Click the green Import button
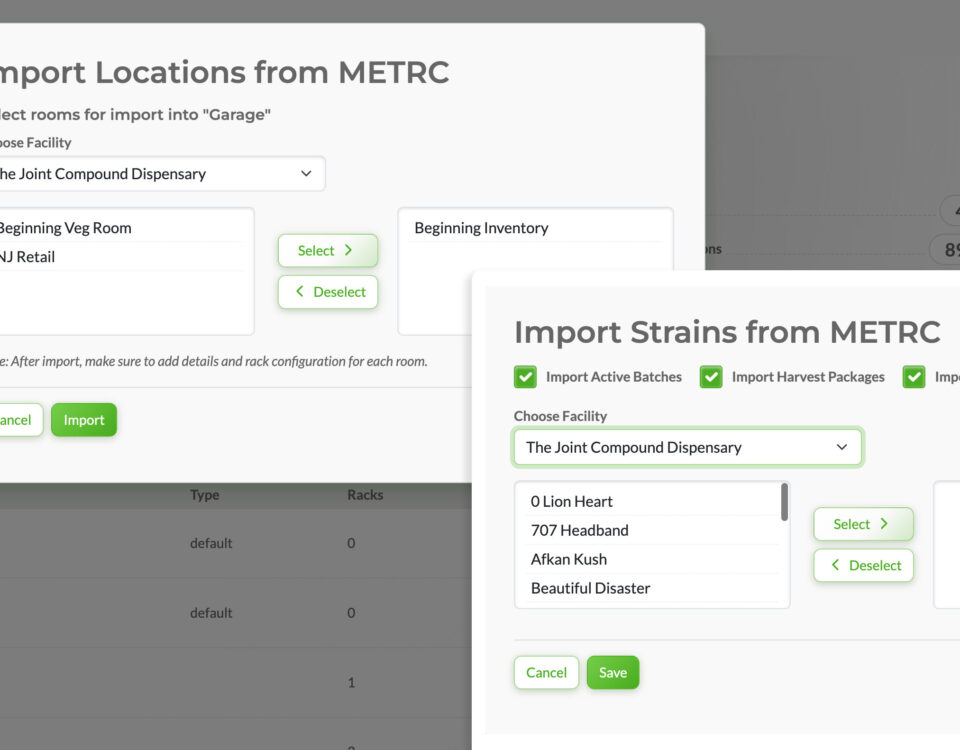This screenshot has height=750, width=960. click(x=84, y=420)
